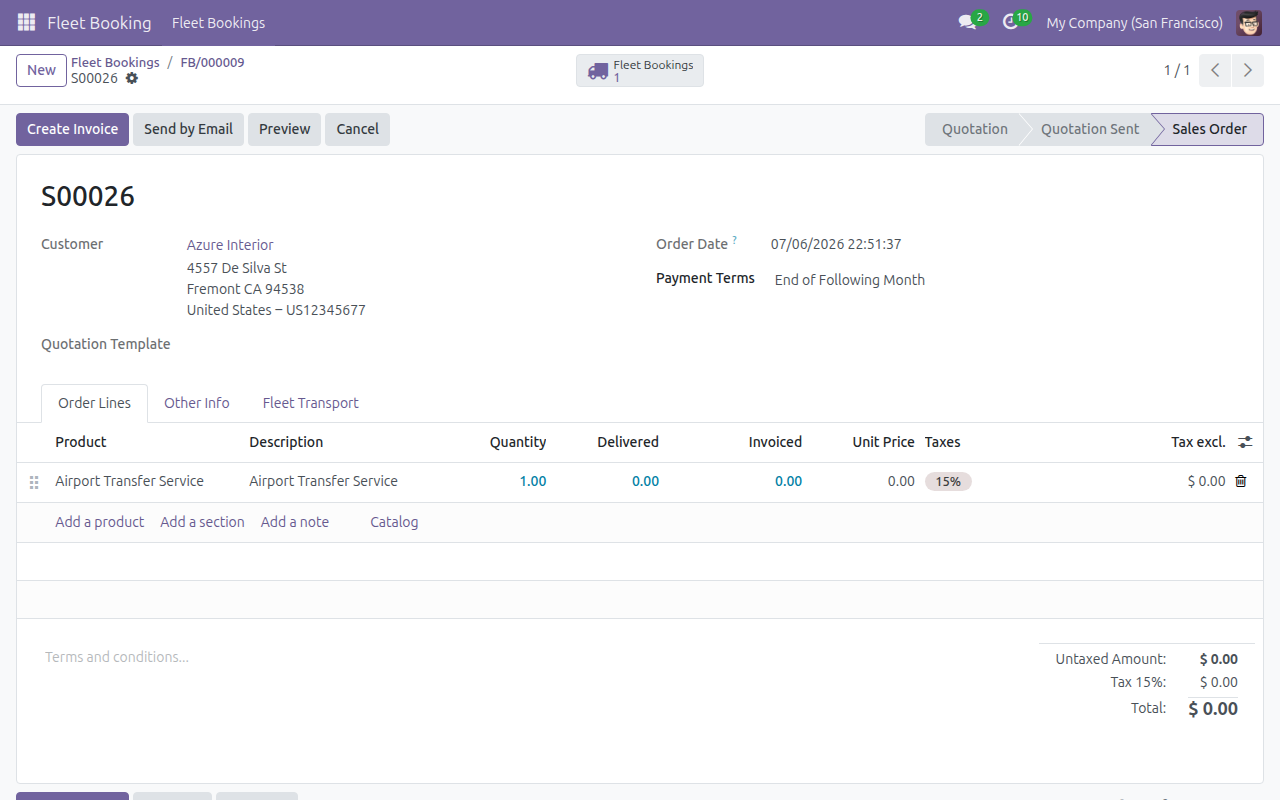
Task: Open the product Catalog
Action: click(394, 522)
